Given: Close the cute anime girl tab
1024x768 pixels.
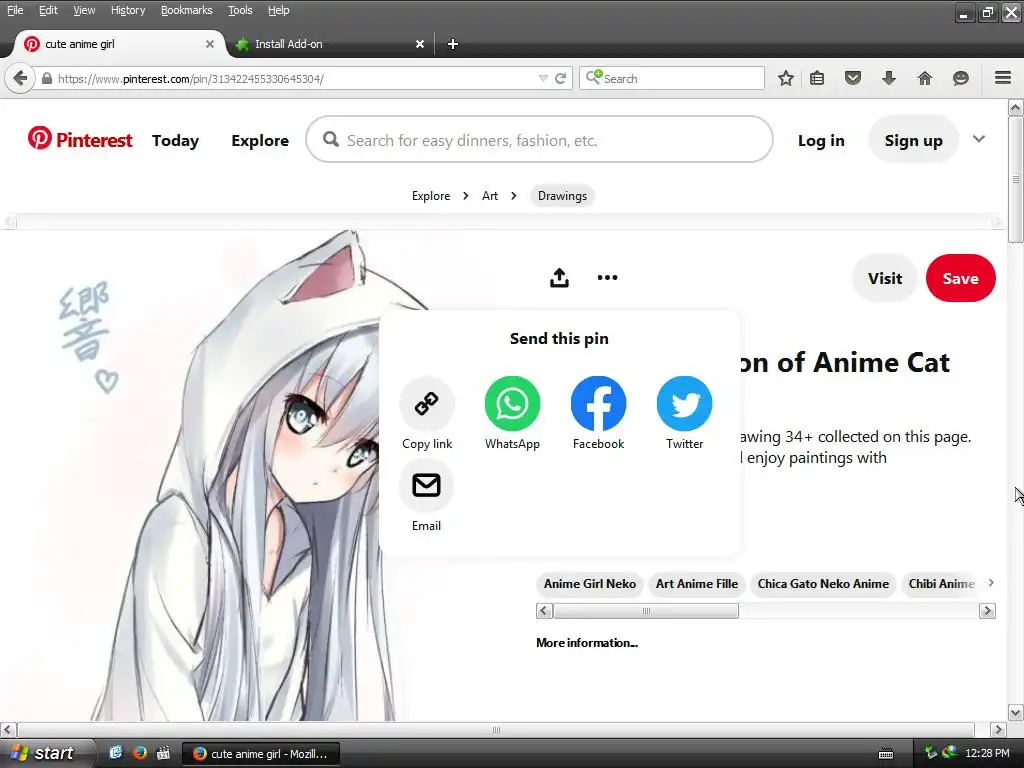Looking at the screenshot, I should coord(210,44).
